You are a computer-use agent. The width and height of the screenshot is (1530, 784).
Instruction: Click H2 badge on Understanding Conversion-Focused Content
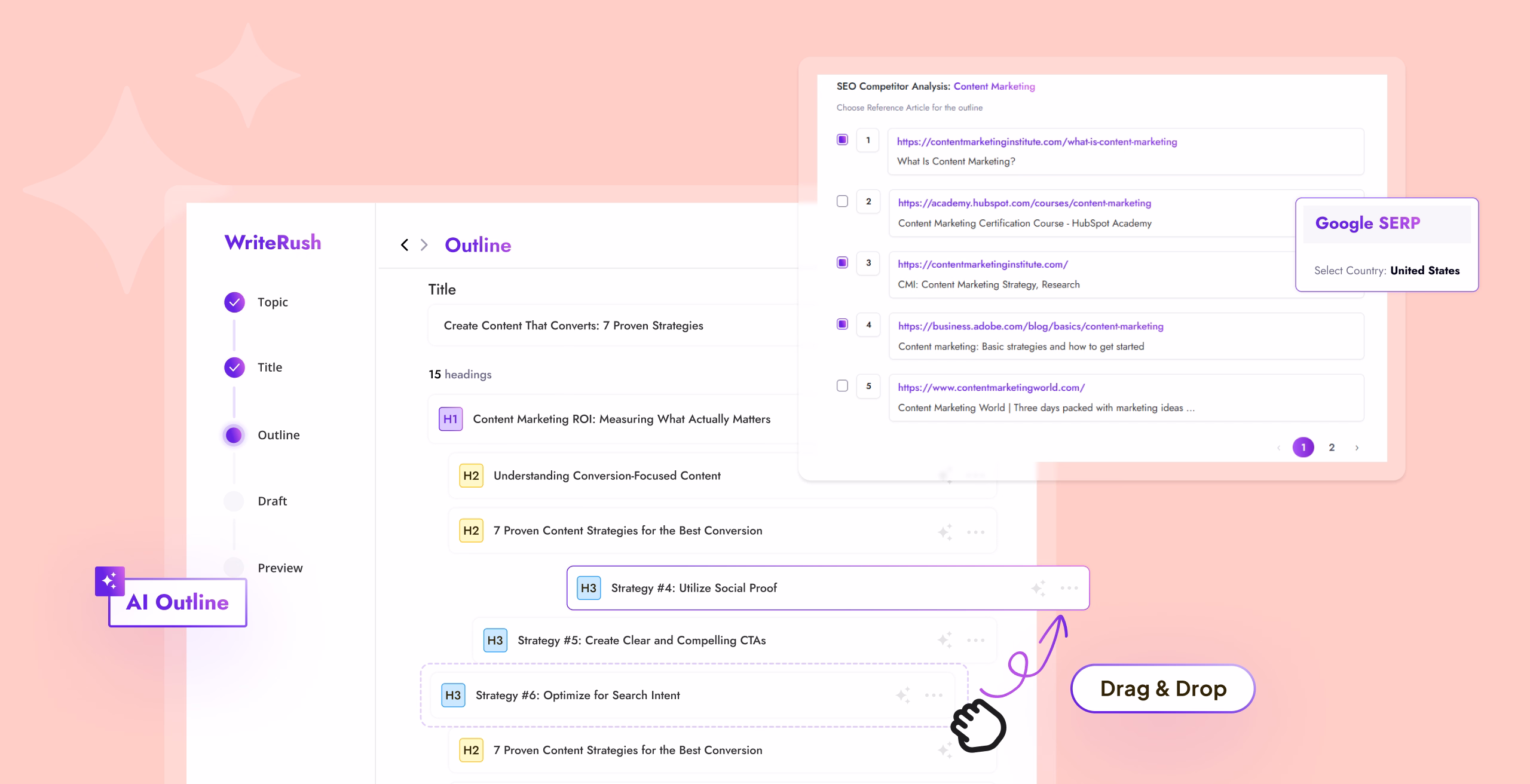pos(471,476)
